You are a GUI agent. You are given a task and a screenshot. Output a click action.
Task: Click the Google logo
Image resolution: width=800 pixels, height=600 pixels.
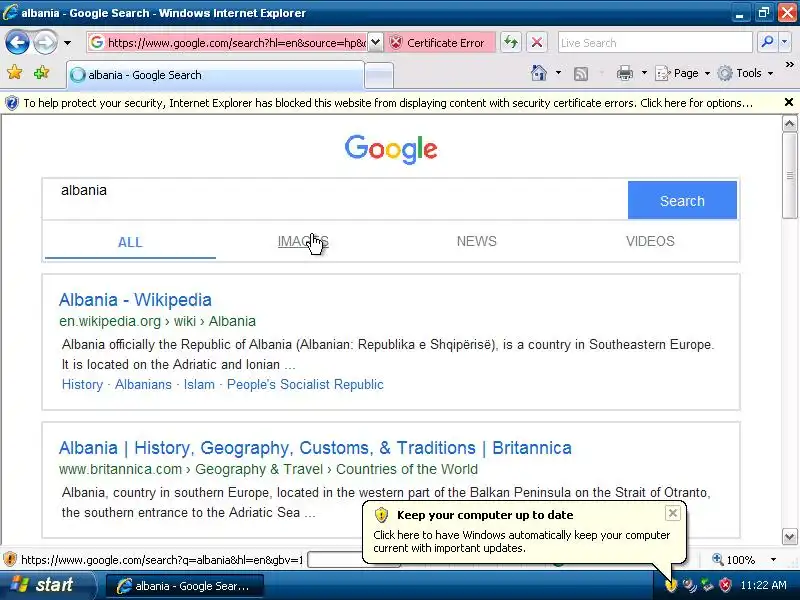391,149
